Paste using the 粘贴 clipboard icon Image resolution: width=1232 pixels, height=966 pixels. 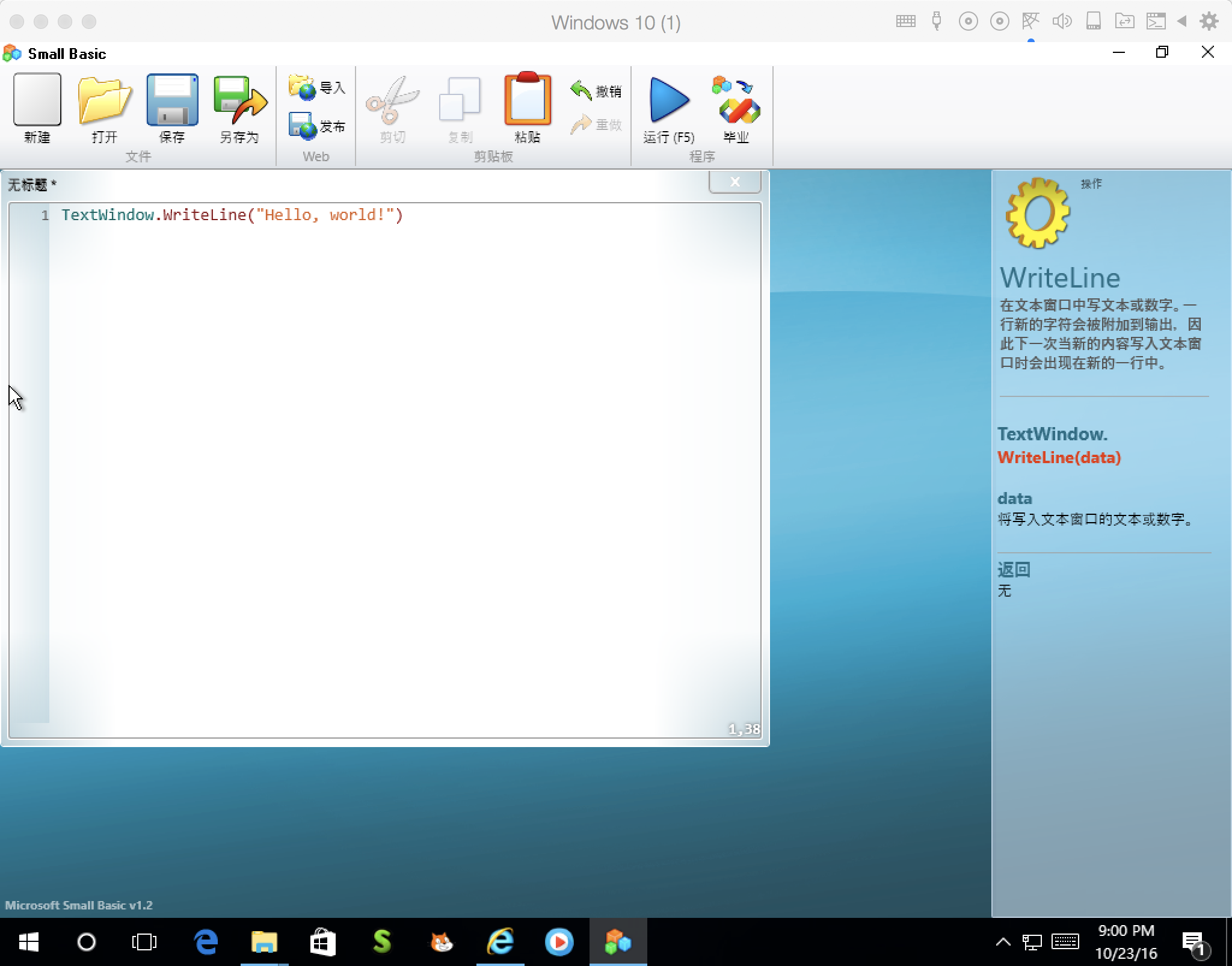[528, 100]
